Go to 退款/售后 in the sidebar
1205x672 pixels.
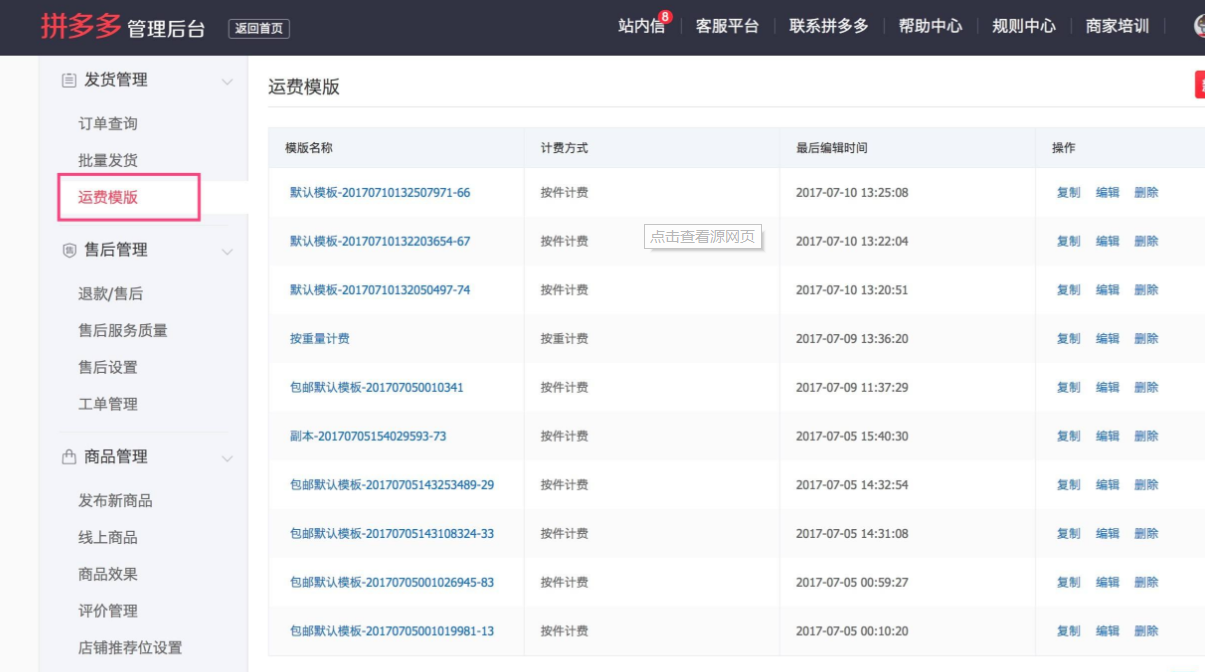tap(111, 294)
